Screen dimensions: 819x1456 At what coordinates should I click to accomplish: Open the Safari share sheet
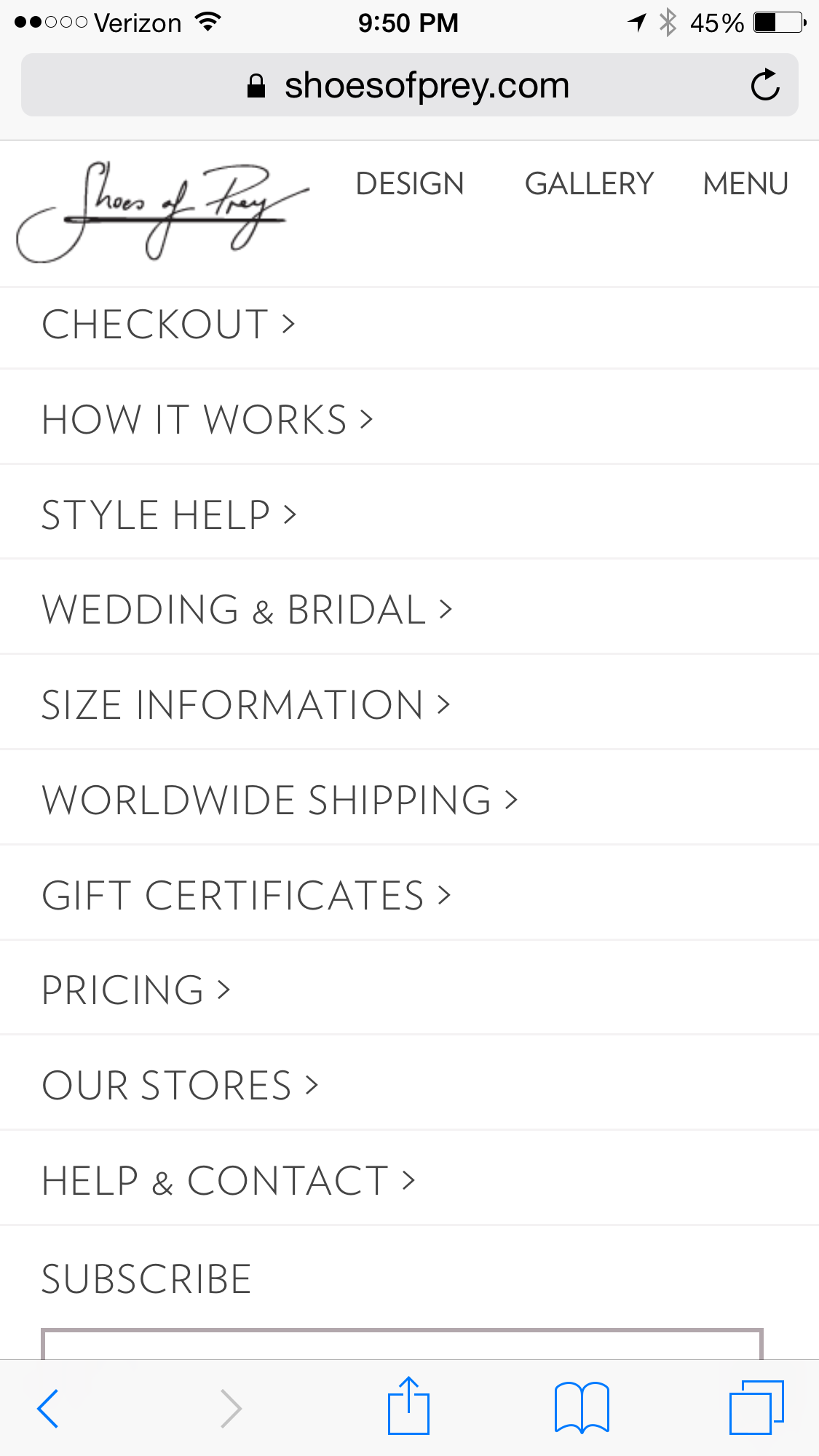(x=408, y=1407)
